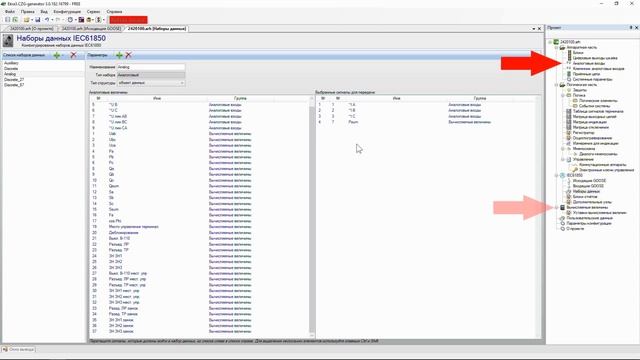Image resolution: width=640 pixels, height=360 pixels.
Task: Click the Save floppy disk toolbar icon
Action: pyautogui.click(x=38, y=20)
